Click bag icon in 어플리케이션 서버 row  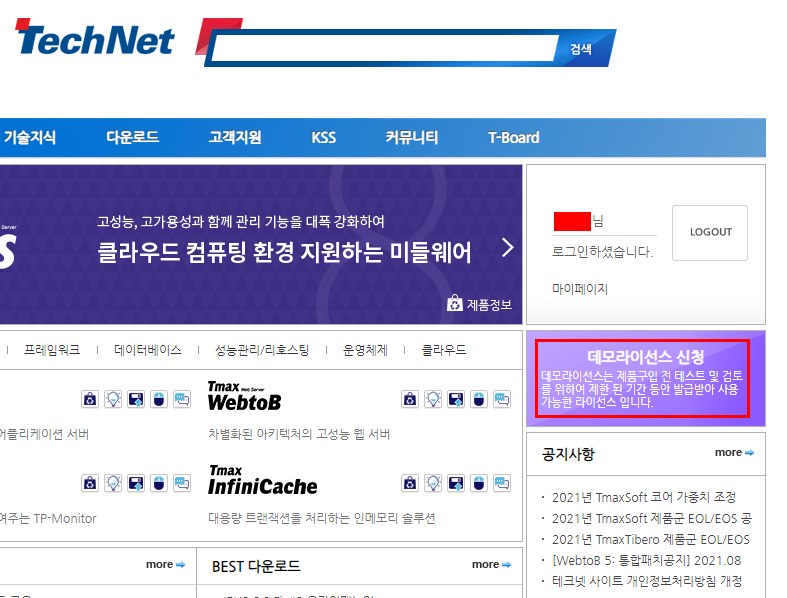(x=90, y=399)
